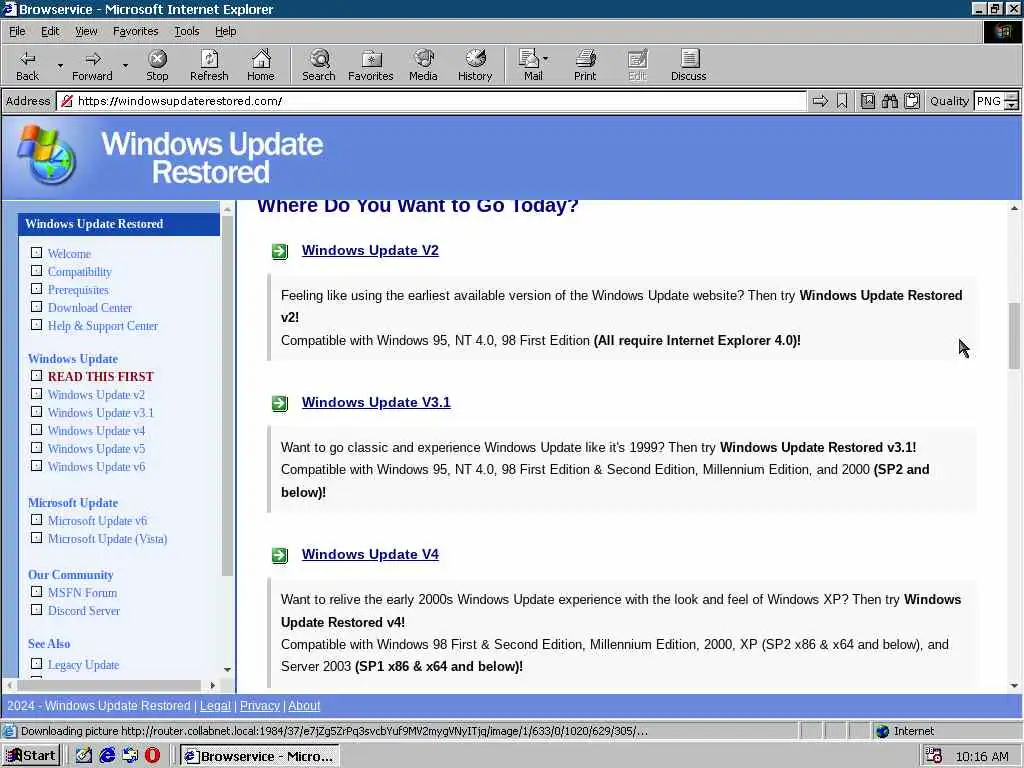Click the main page vertical scrollbar thumb

[1014, 336]
